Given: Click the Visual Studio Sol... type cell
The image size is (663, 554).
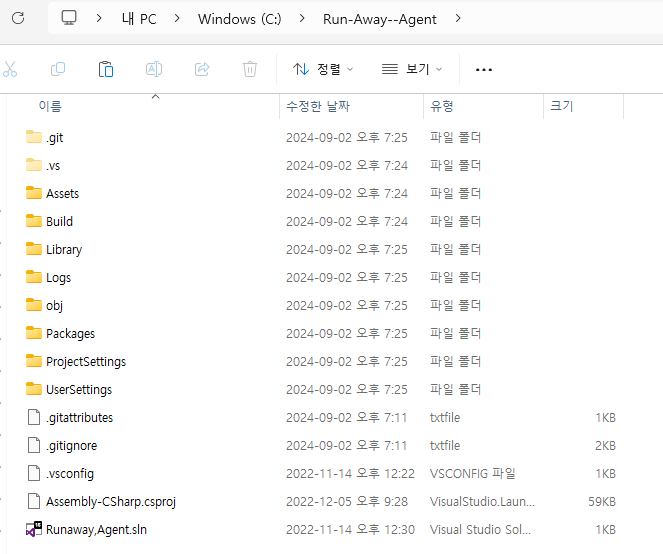Looking at the screenshot, I should (480, 529).
